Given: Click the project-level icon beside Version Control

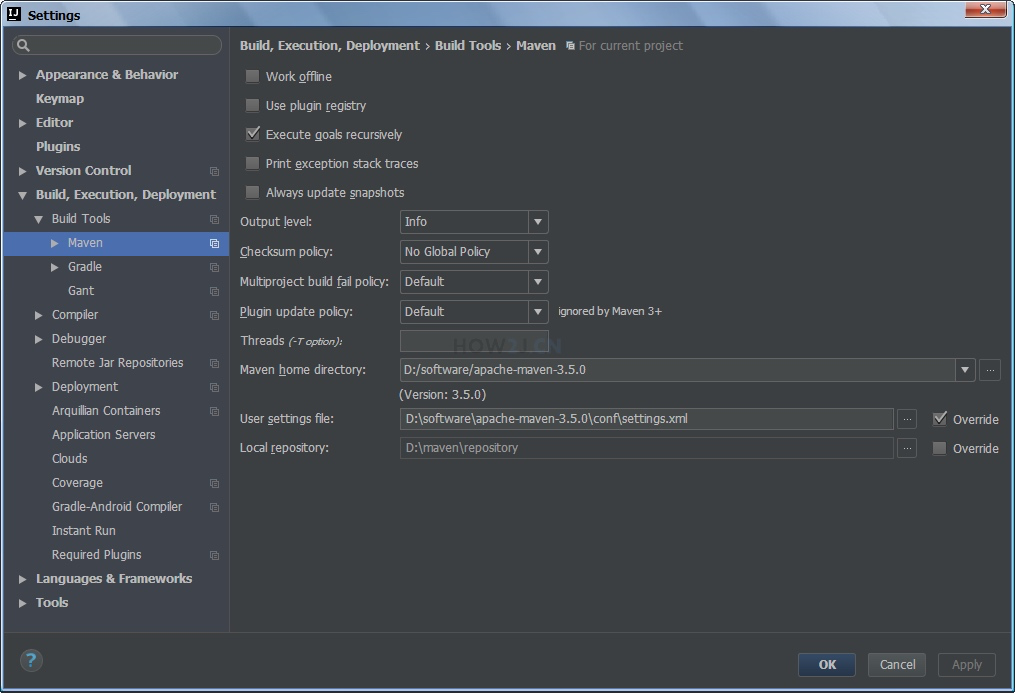Looking at the screenshot, I should click(214, 171).
